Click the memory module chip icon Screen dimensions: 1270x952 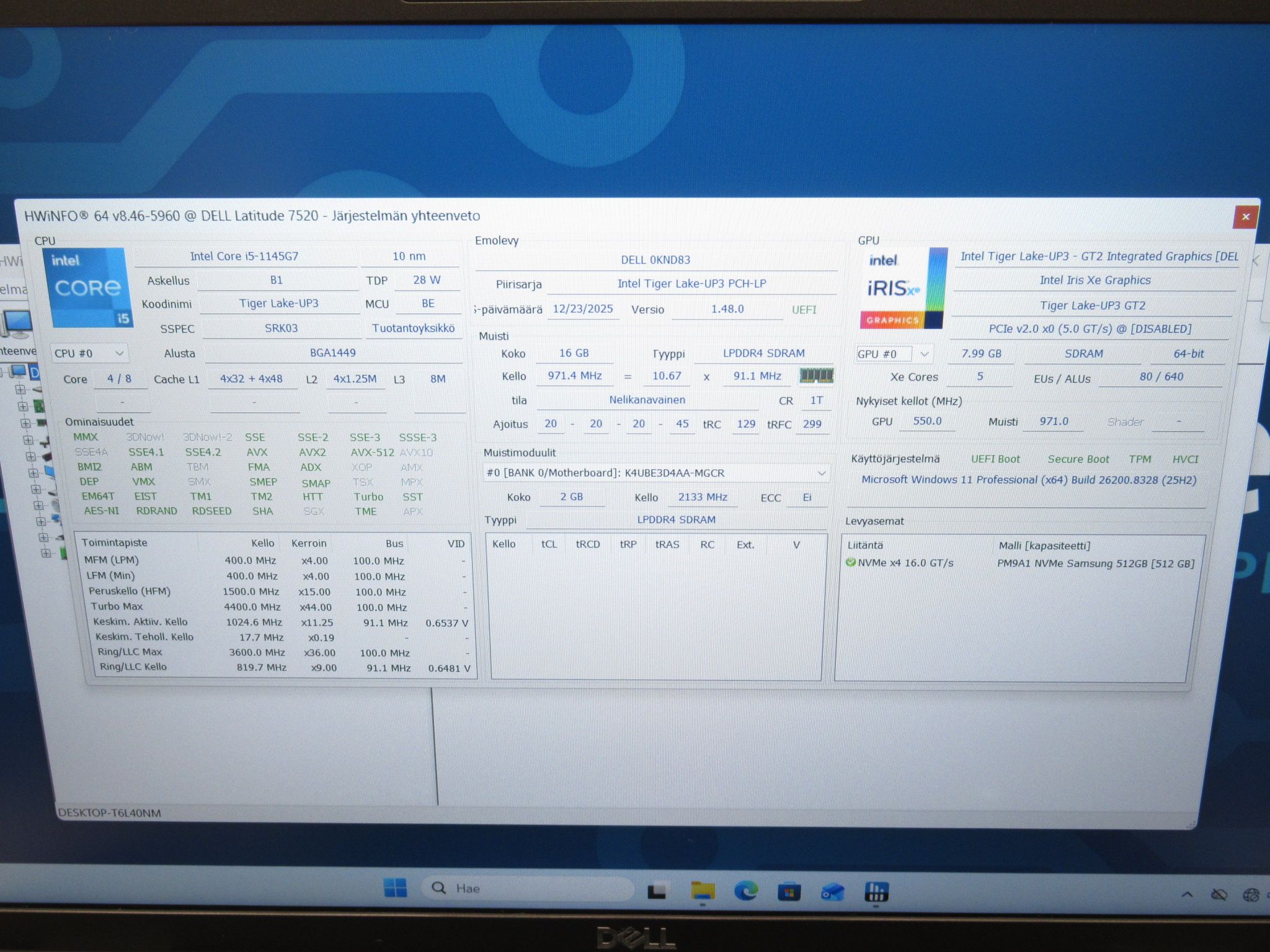click(x=816, y=376)
